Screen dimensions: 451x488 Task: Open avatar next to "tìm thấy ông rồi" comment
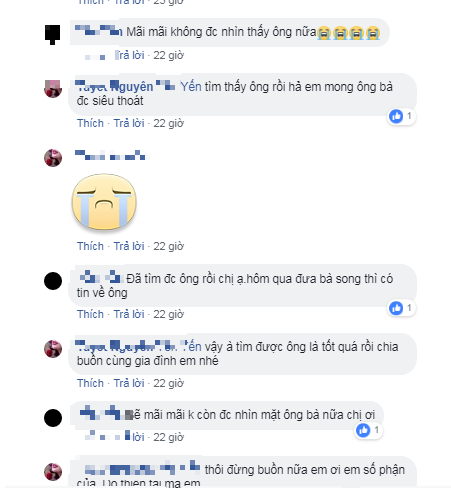[x=53, y=89]
